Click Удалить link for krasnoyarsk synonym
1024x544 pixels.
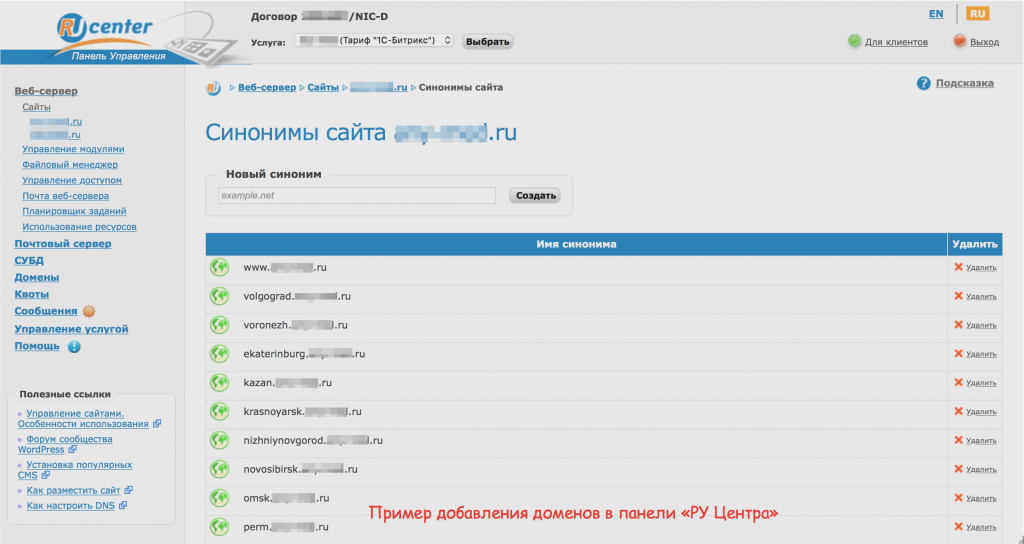point(981,411)
